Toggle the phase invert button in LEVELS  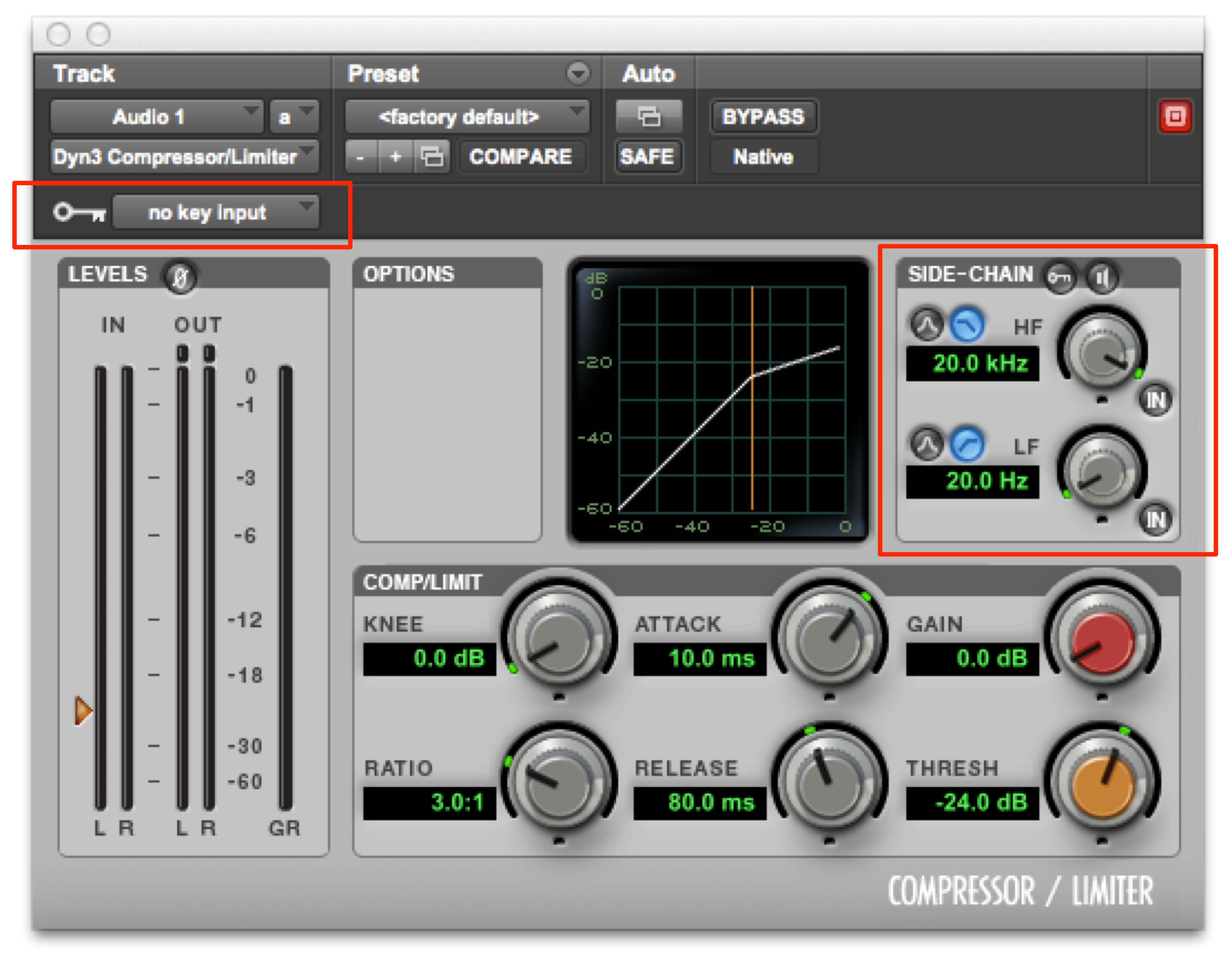click(180, 277)
